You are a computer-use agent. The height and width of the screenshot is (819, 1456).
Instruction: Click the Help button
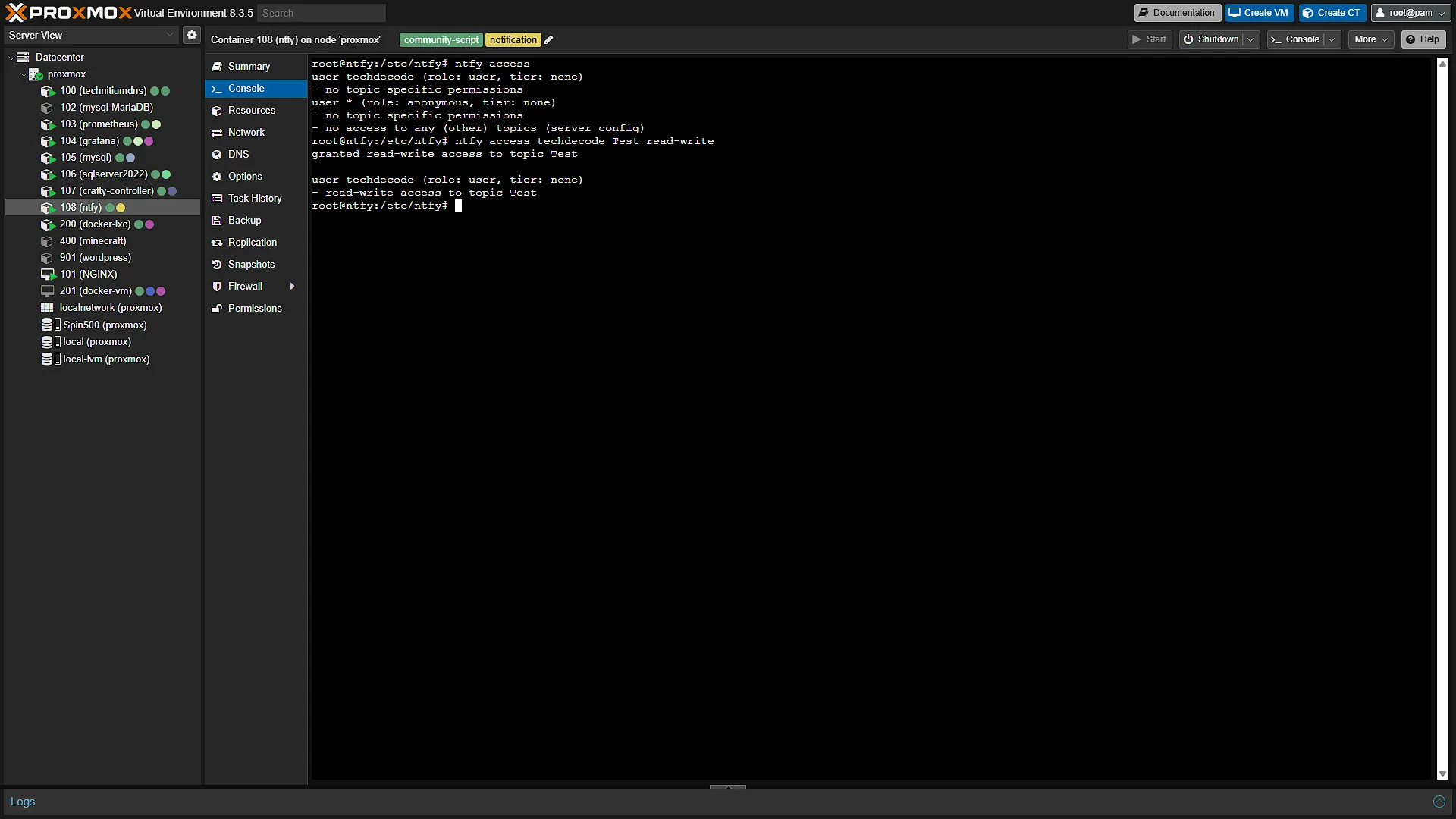(1423, 39)
